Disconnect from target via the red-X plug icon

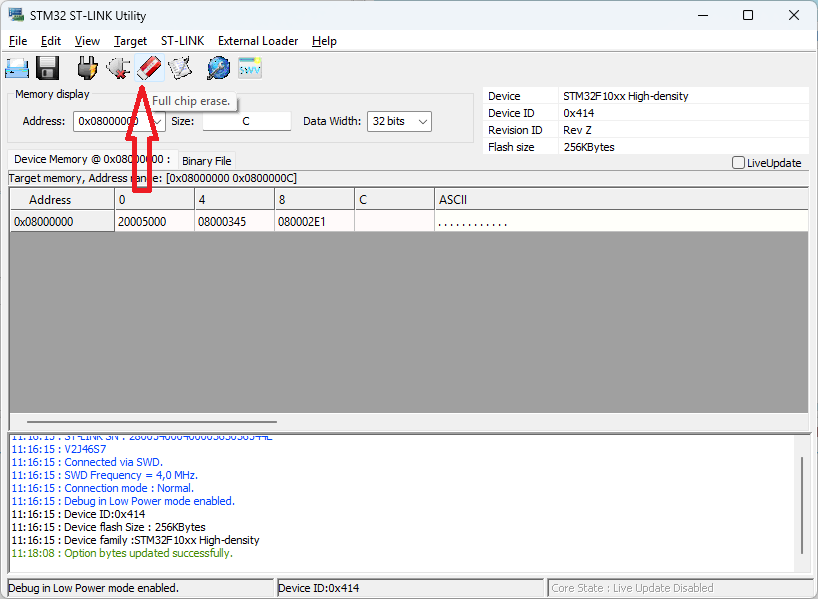[x=118, y=68]
